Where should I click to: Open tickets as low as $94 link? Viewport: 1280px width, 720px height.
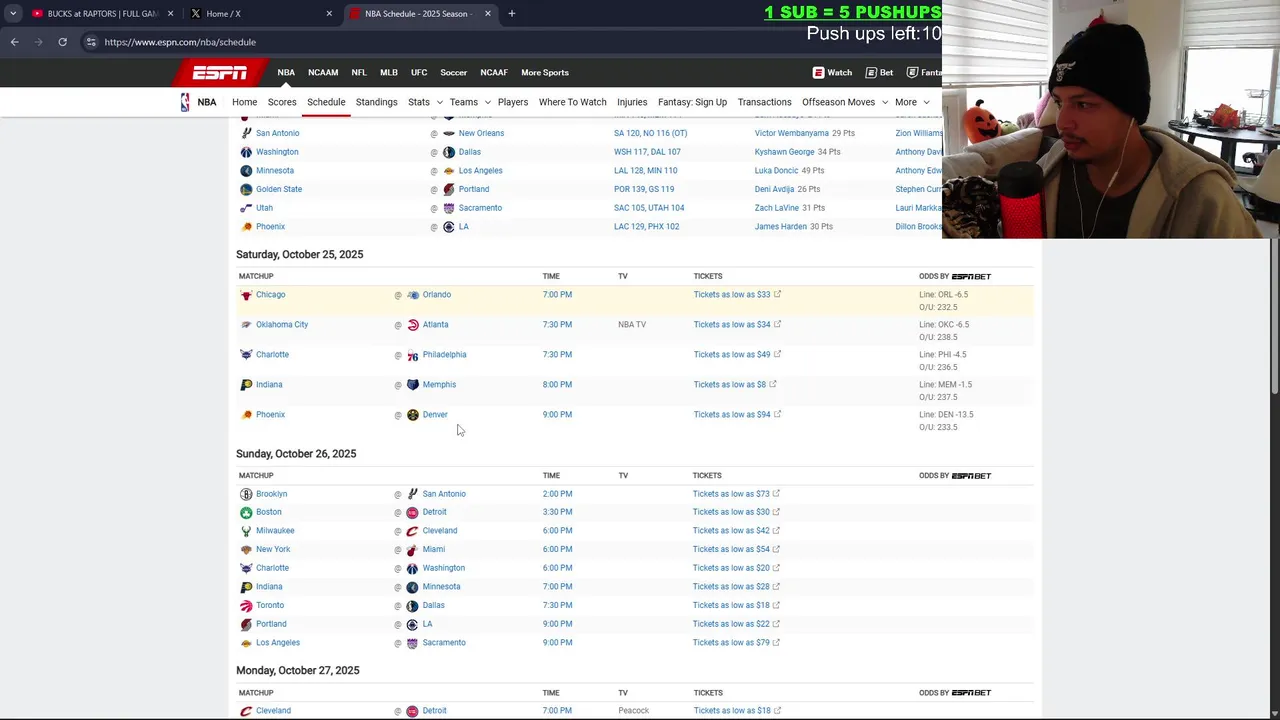point(732,415)
